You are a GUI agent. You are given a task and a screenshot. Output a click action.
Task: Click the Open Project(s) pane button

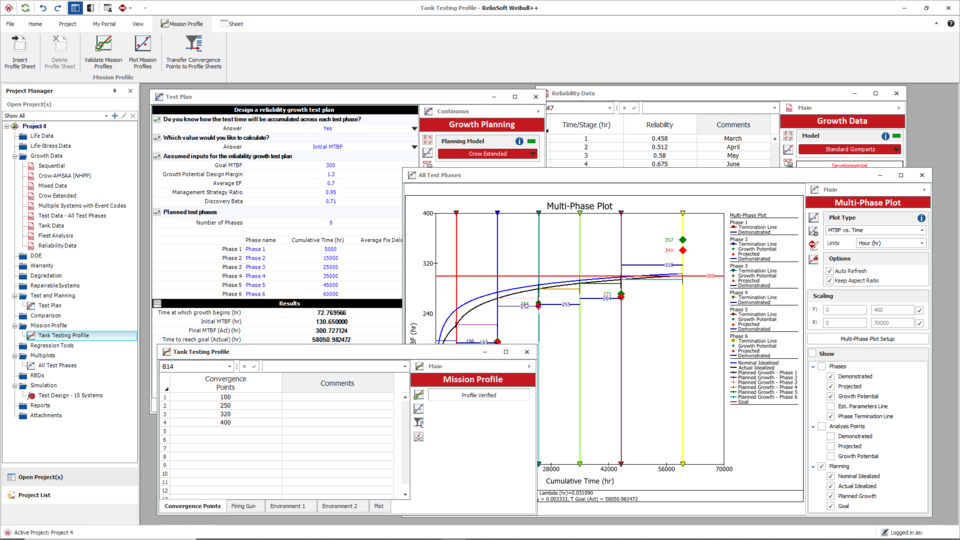[x=40, y=477]
